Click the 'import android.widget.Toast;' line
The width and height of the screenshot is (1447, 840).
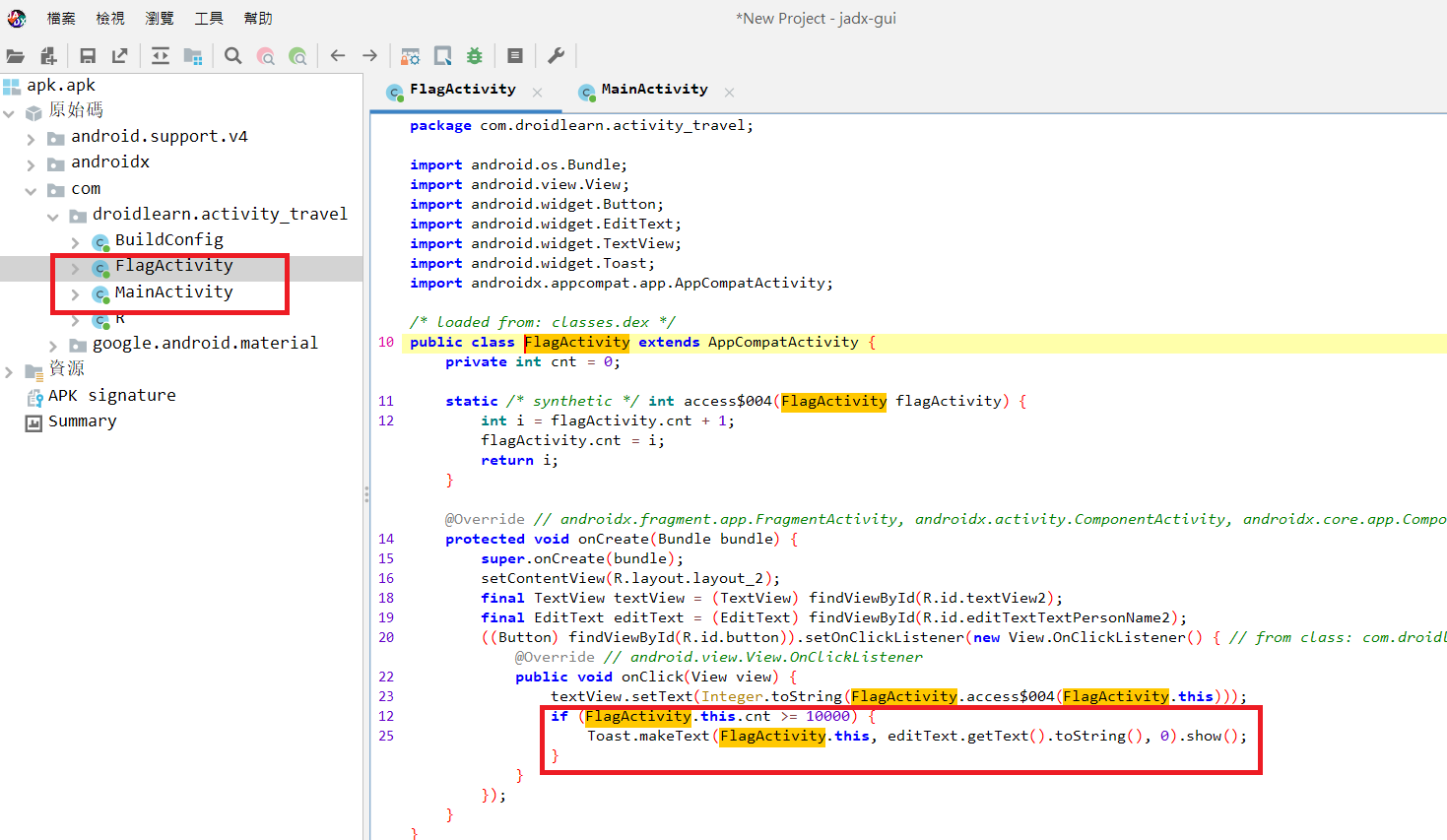[533, 263]
